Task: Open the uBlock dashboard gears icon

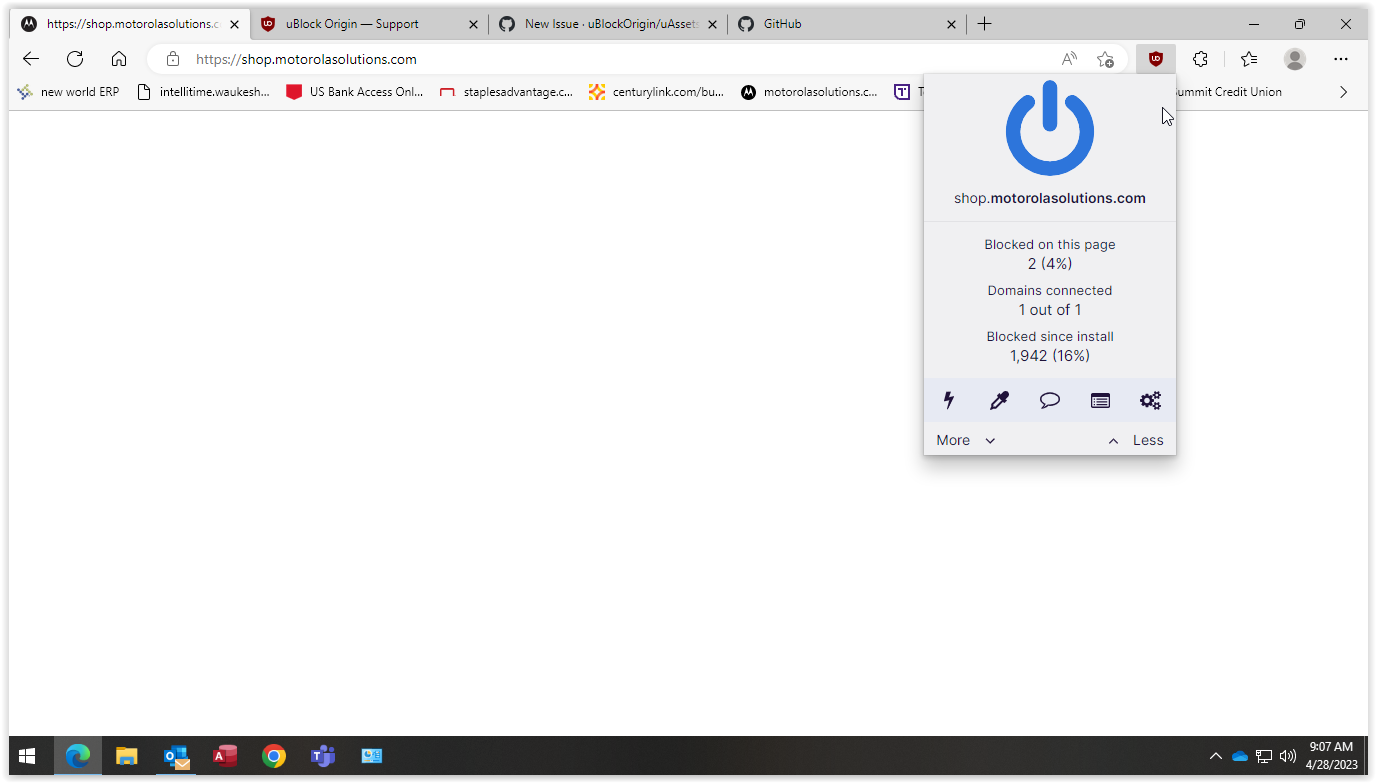Action: click(1150, 400)
